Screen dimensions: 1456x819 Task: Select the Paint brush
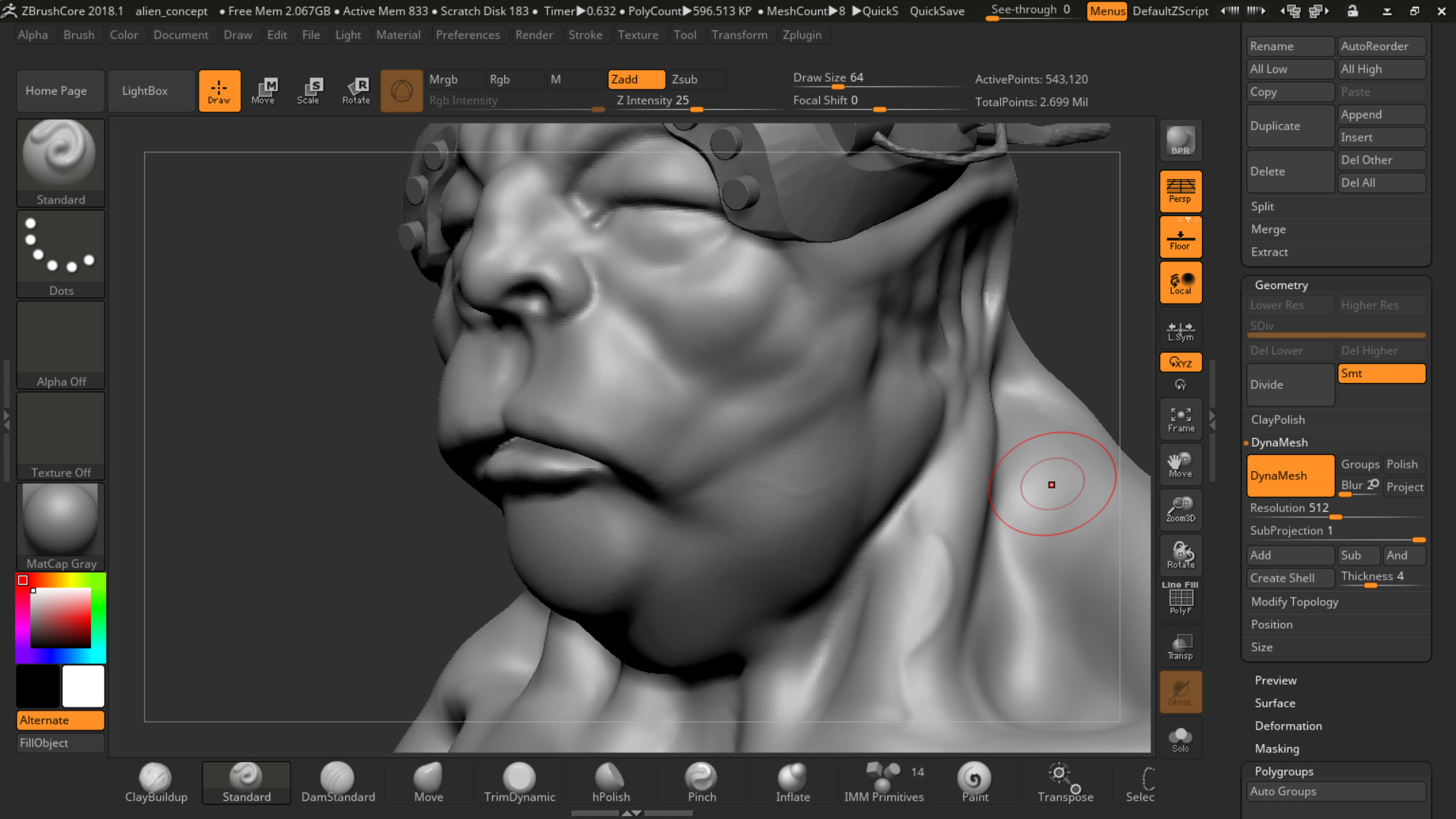point(974,783)
